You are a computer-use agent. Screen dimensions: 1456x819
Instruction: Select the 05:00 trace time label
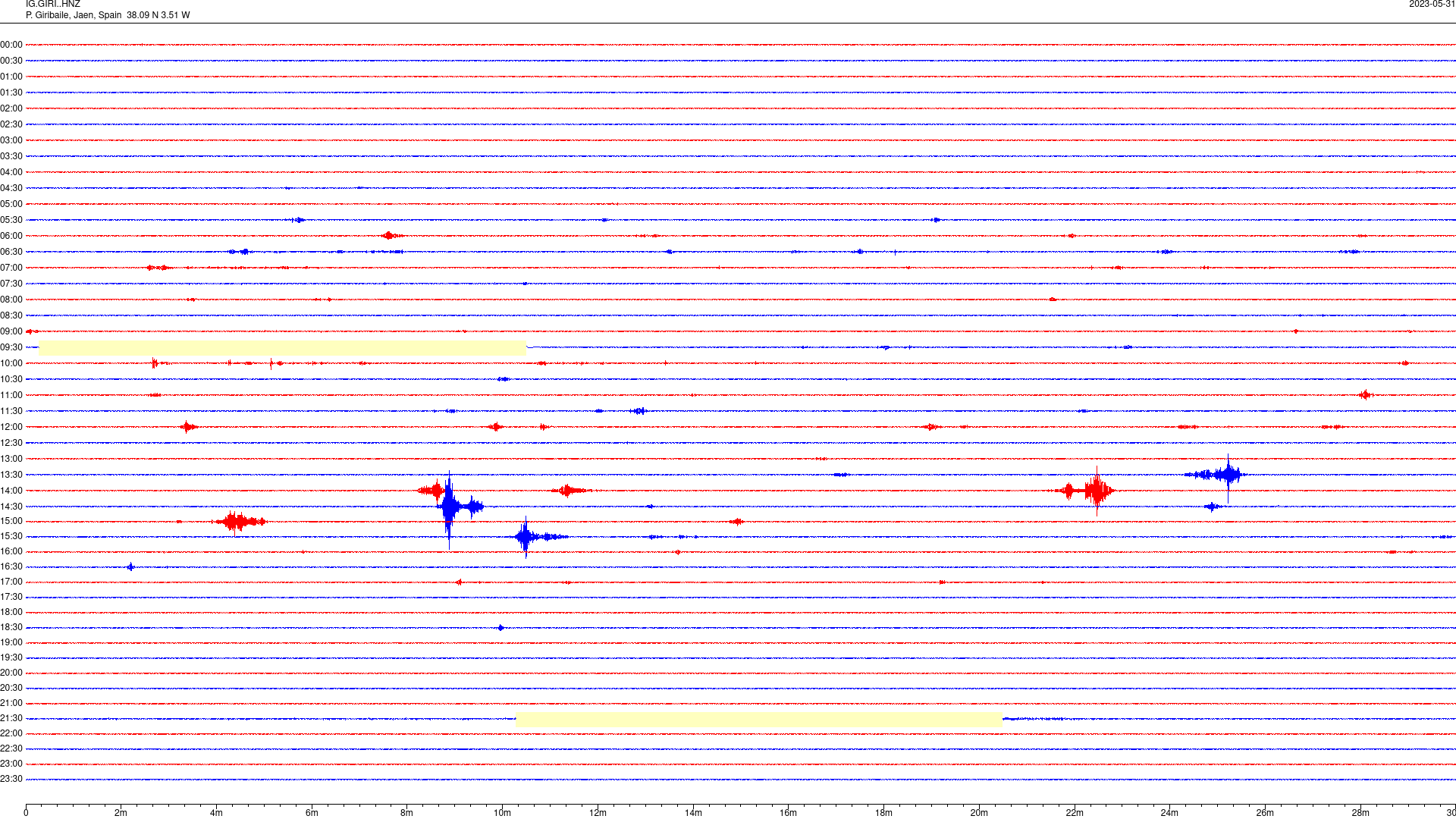(11, 204)
